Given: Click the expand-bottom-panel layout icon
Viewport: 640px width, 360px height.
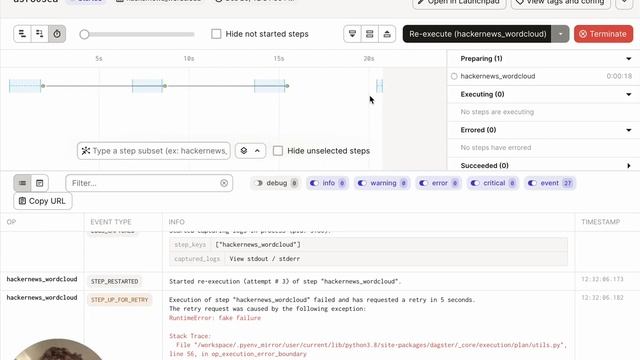Looking at the screenshot, I should click(352, 34).
